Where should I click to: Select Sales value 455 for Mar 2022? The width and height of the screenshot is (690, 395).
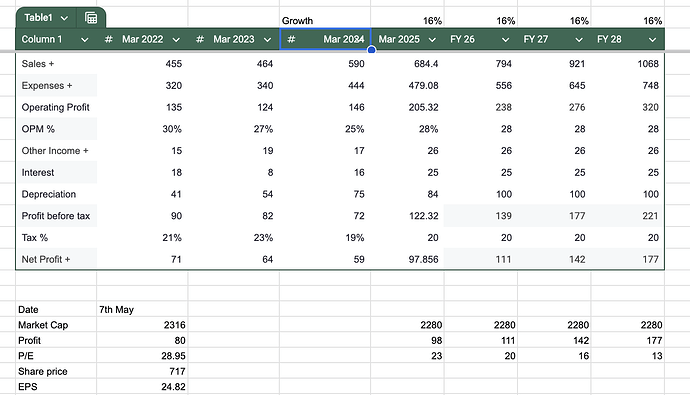tap(174, 64)
